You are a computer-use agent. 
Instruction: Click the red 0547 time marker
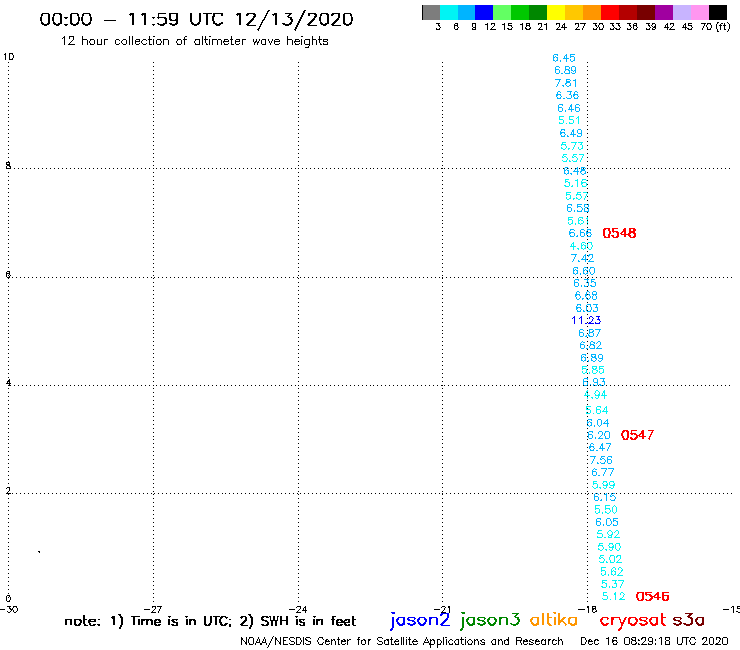637,435
